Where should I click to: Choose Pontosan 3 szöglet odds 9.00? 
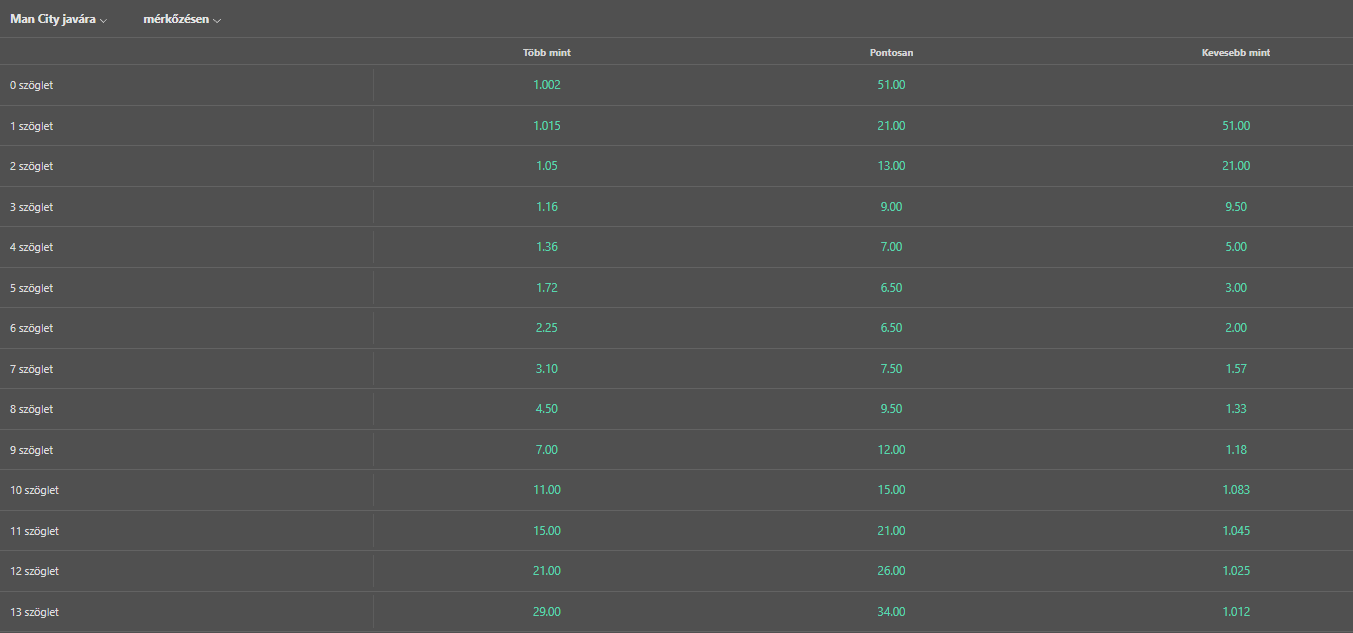[x=891, y=207]
